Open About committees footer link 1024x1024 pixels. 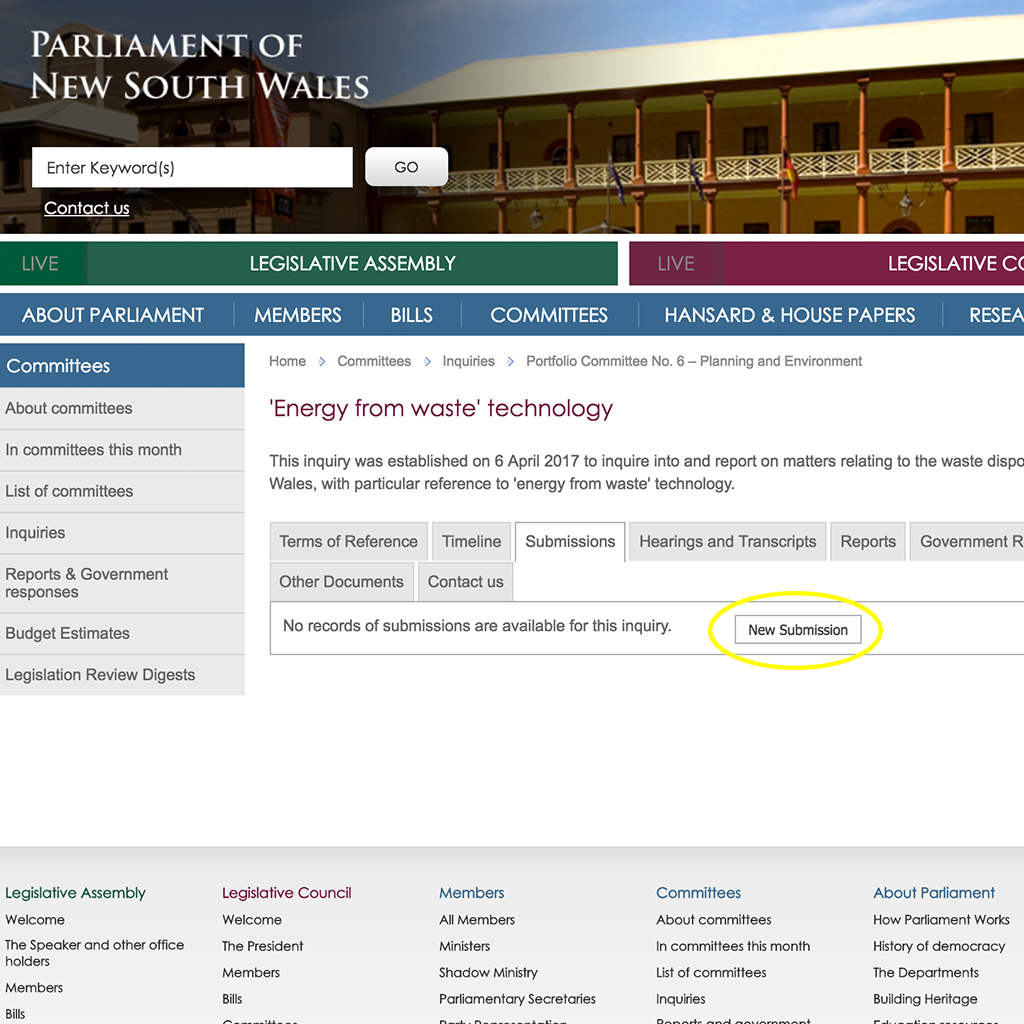[713, 920]
